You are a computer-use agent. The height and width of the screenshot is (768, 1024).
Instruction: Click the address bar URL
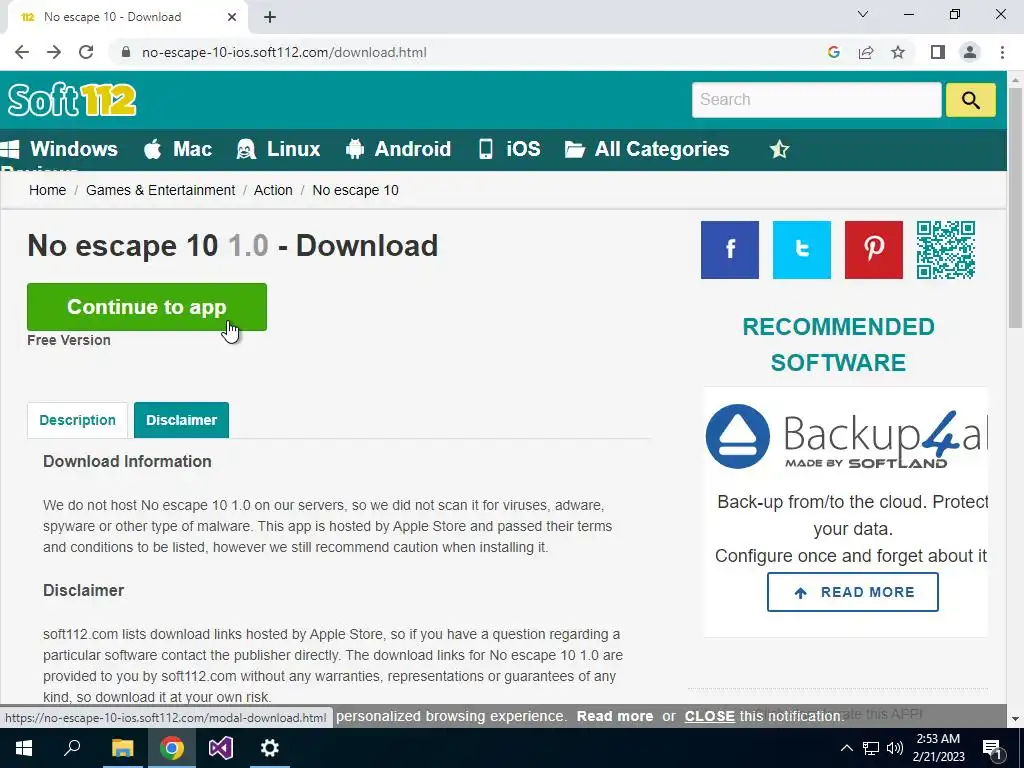[284, 52]
